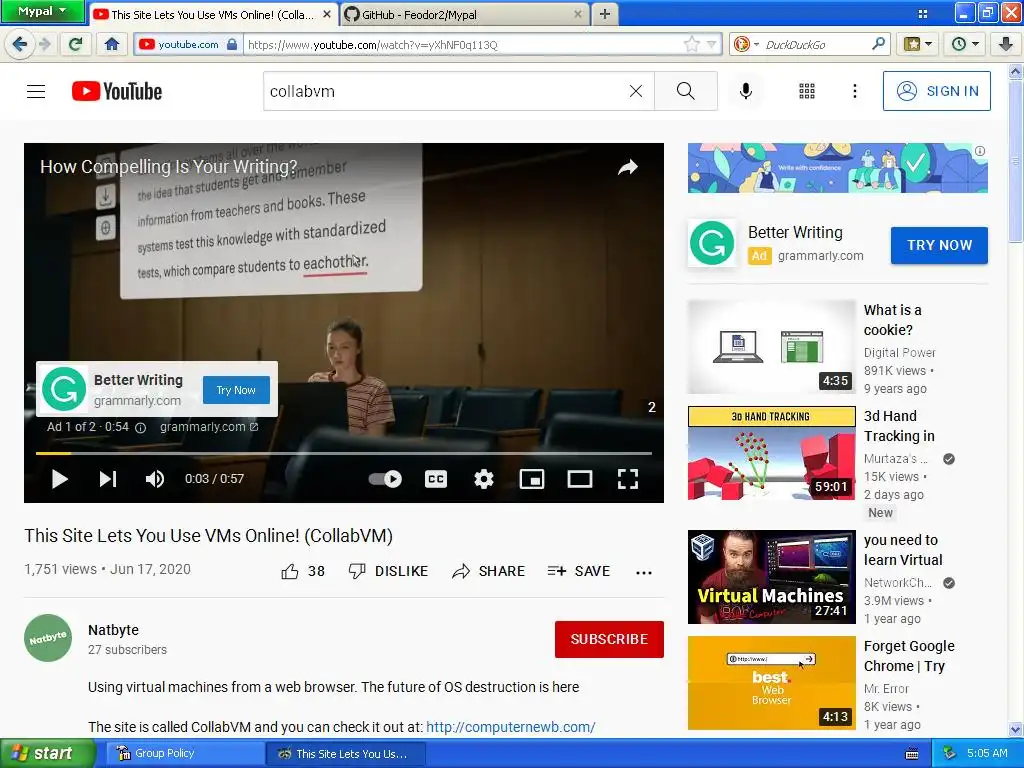The image size is (1024, 768).
Task: Open the YouTube hamburger guide menu
Action: click(x=36, y=91)
